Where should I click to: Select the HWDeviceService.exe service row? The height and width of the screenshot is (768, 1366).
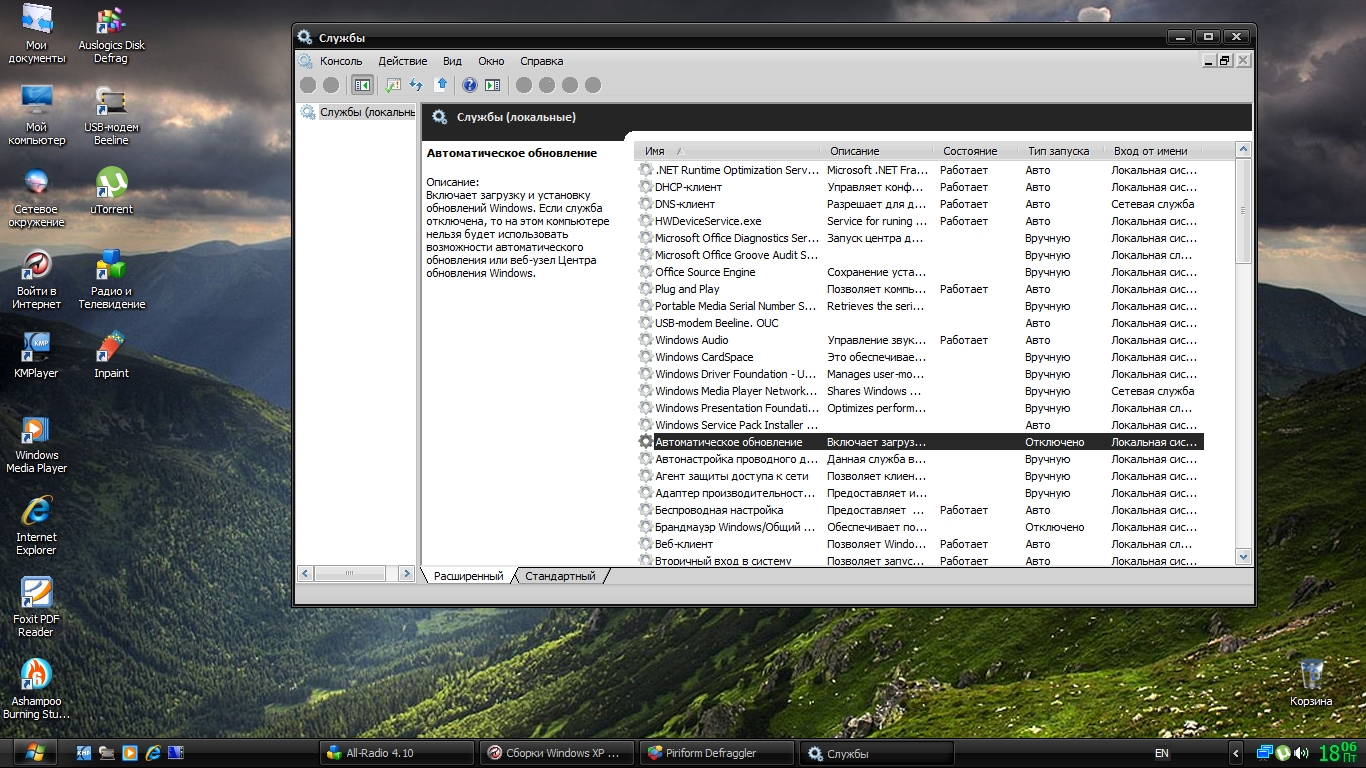click(920, 221)
